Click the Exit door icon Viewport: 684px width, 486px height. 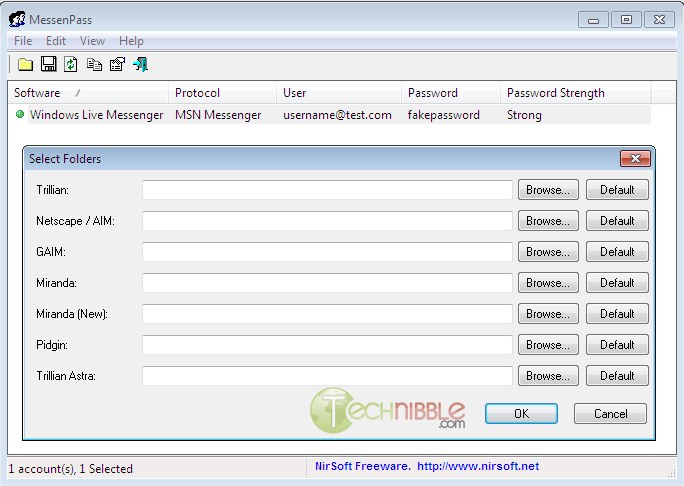(x=140, y=65)
